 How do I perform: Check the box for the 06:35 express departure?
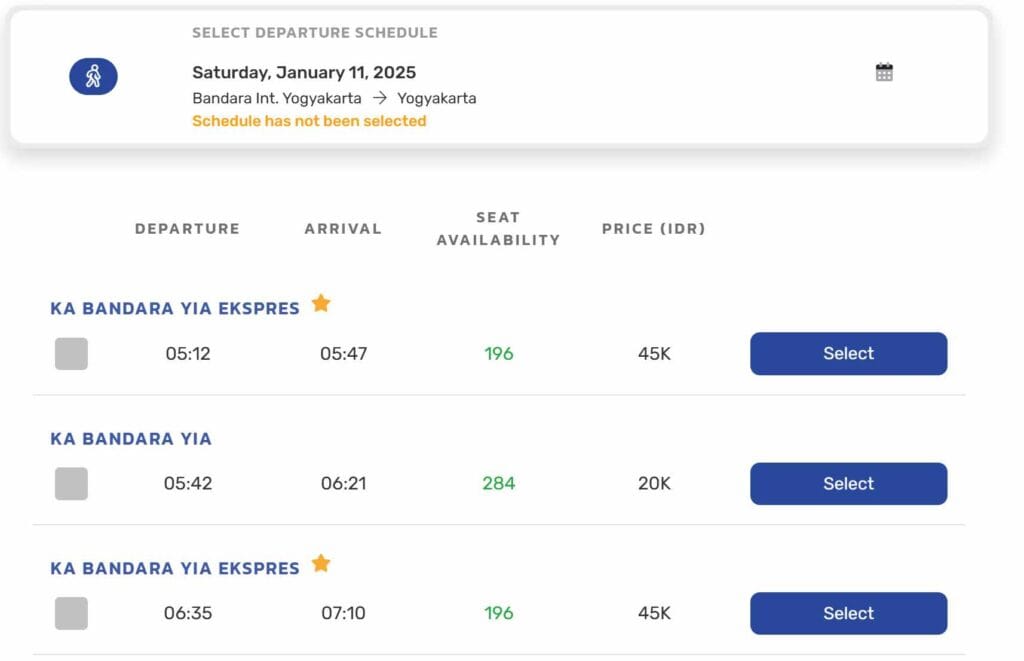(70, 613)
